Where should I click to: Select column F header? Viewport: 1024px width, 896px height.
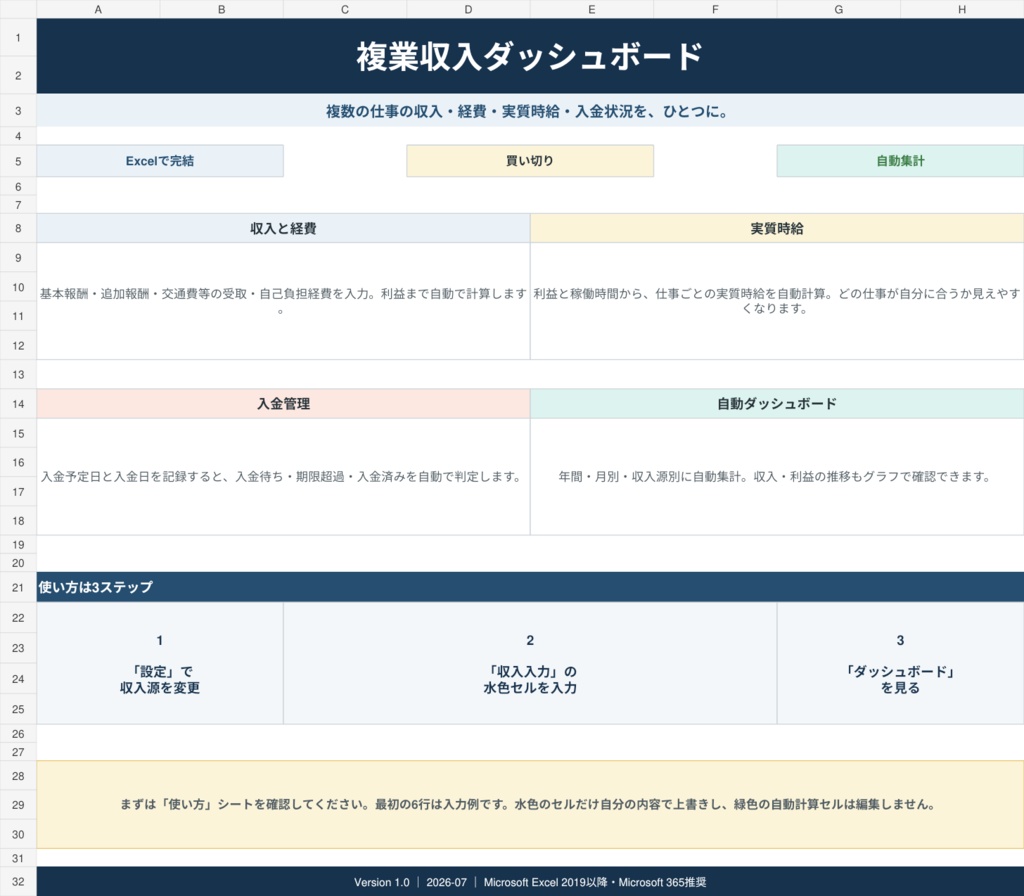(715, 9)
